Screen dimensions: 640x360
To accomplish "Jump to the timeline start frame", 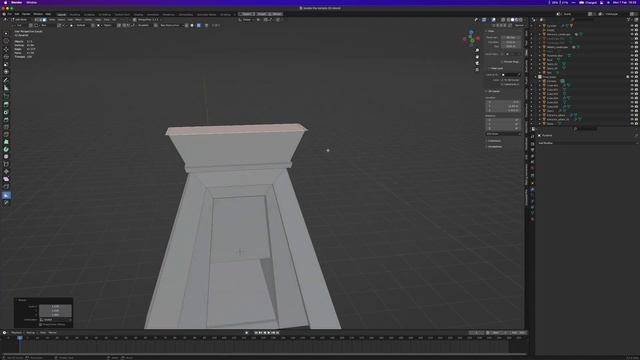I will pos(256,333).
